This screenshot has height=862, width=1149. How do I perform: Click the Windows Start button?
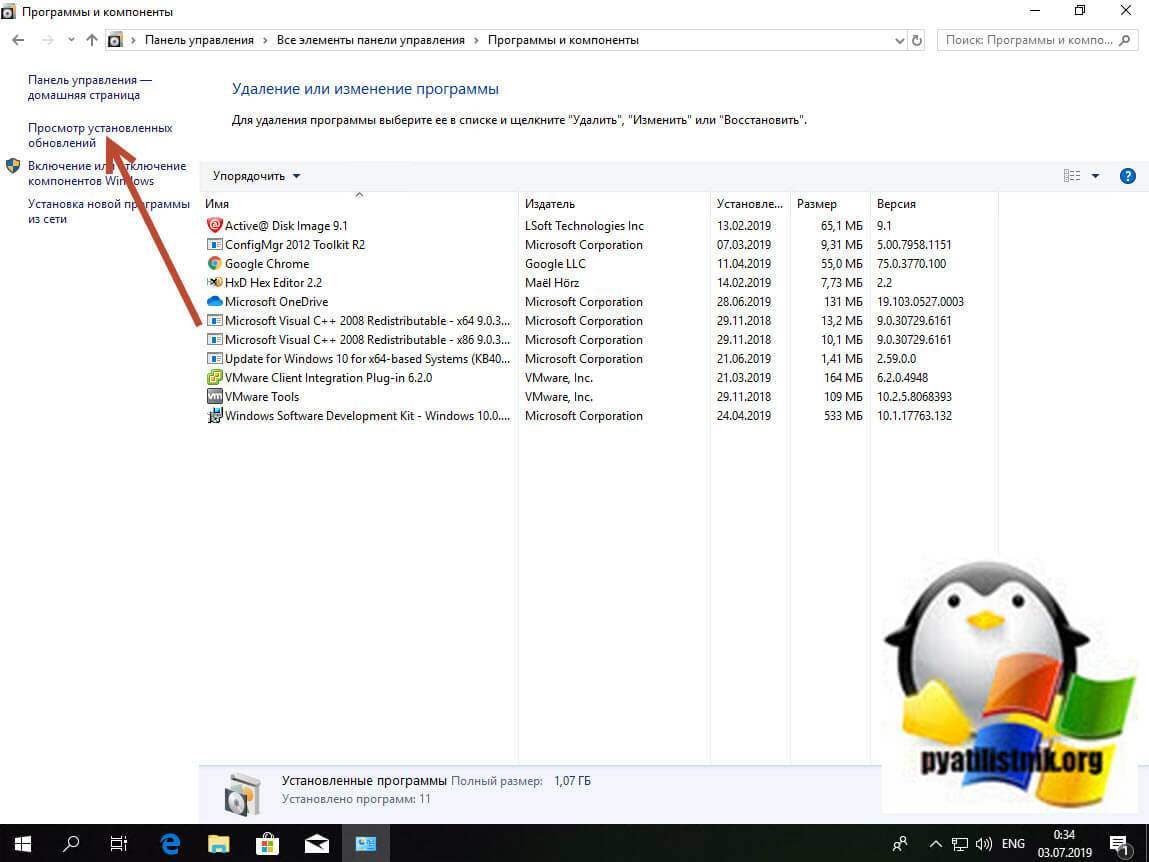(22, 843)
